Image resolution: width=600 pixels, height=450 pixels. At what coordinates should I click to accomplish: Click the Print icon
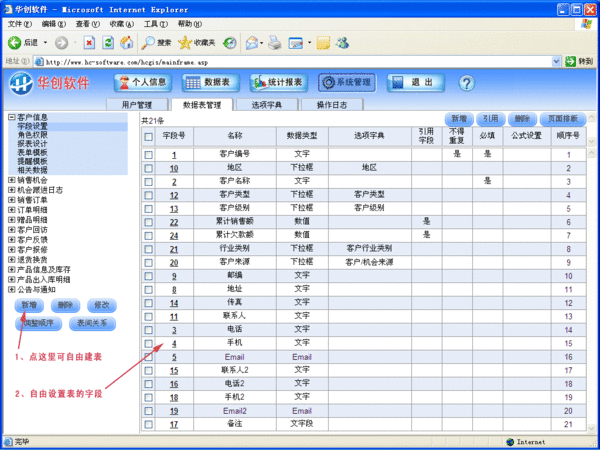click(x=275, y=42)
